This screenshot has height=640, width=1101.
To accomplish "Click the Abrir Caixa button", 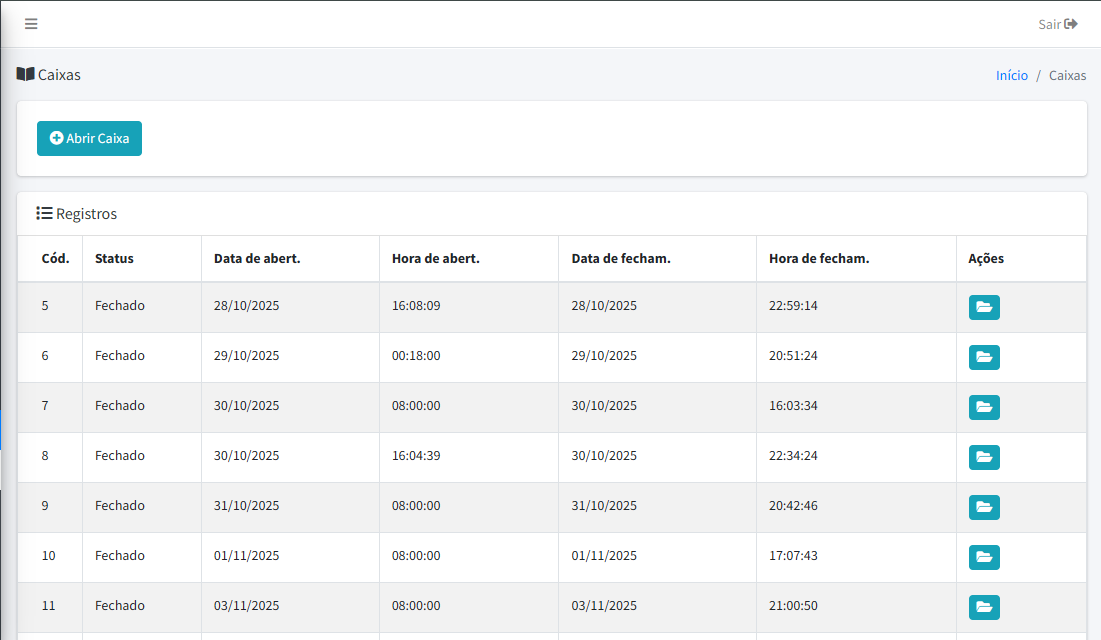I will tap(89, 138).
